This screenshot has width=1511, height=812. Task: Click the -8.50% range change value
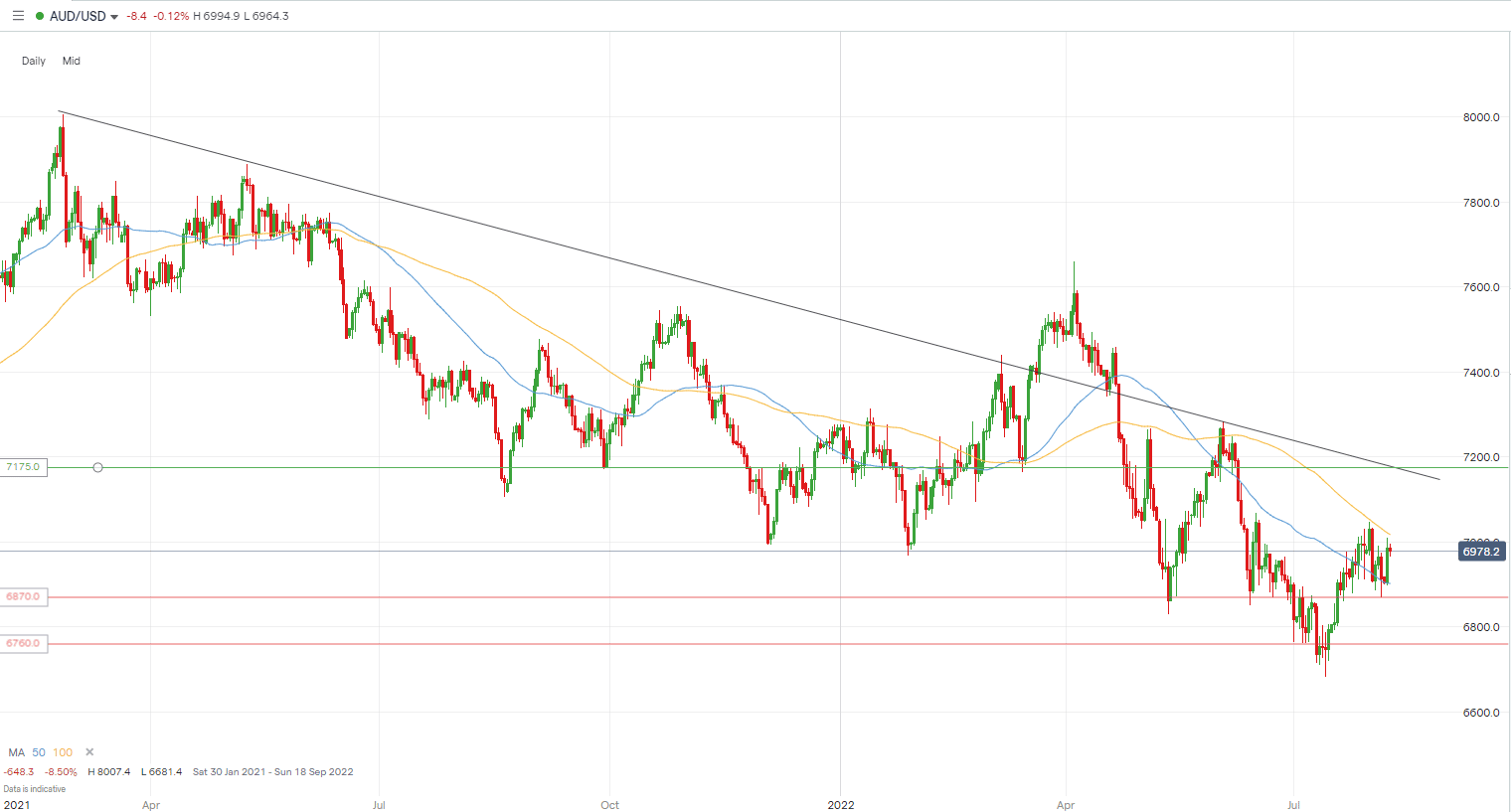pyautogui.click(x=62, y=771)
